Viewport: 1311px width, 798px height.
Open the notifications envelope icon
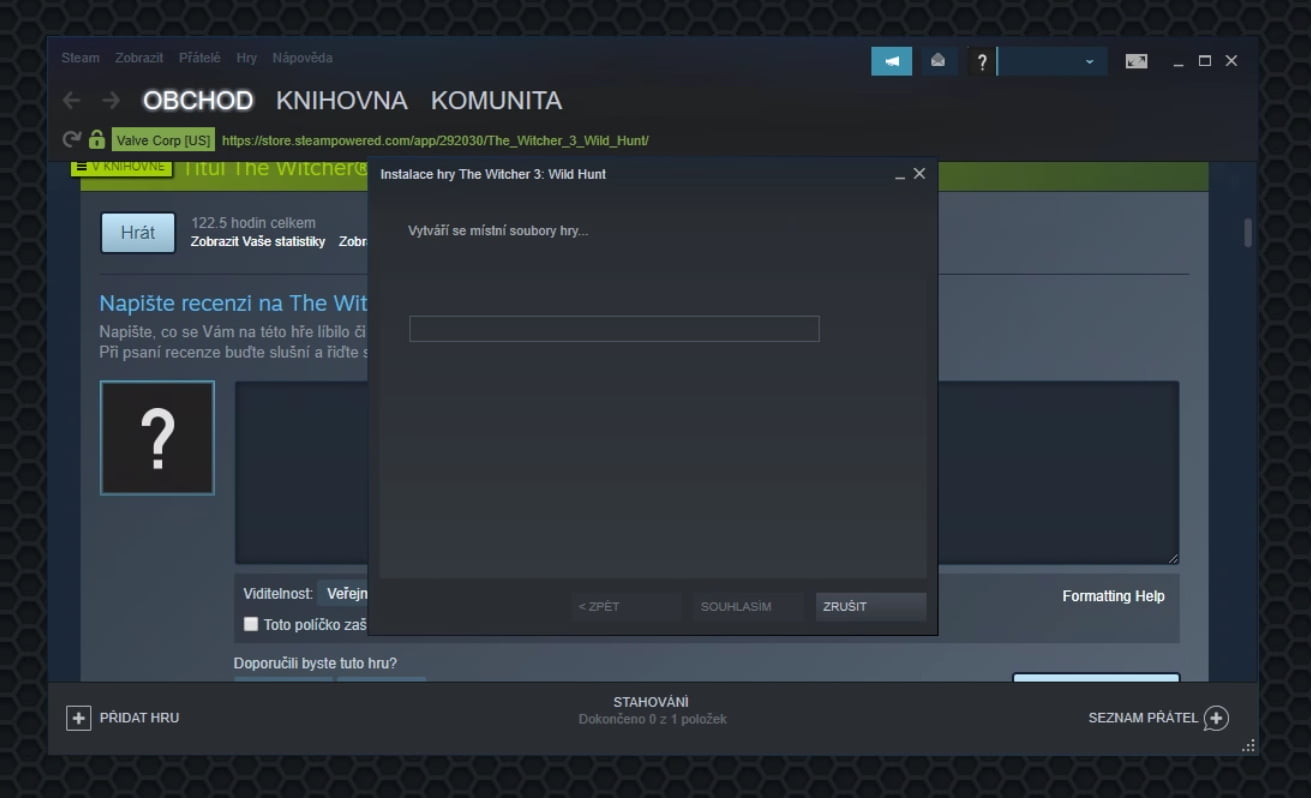click(x=937, y=60)
